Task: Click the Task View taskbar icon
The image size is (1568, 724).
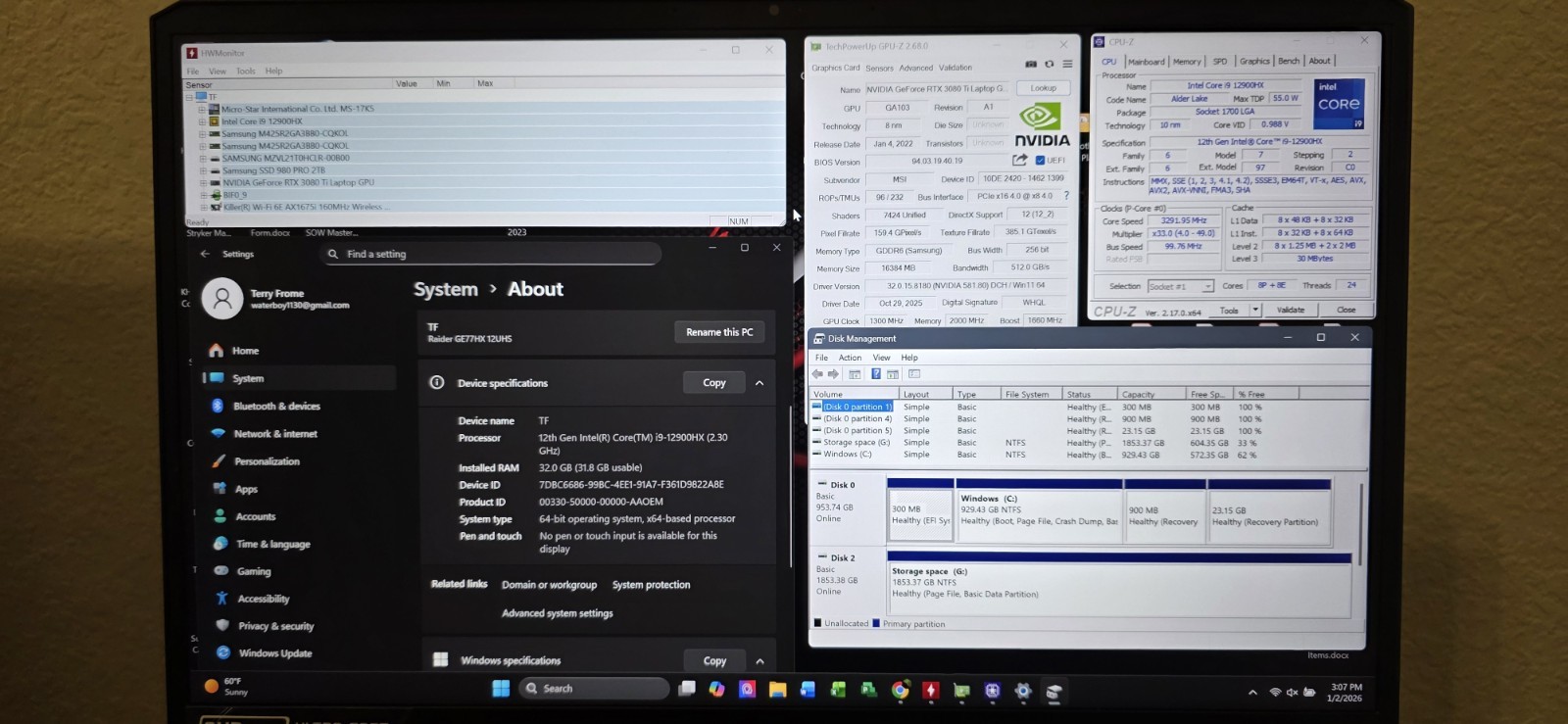Action: (687, 689)
